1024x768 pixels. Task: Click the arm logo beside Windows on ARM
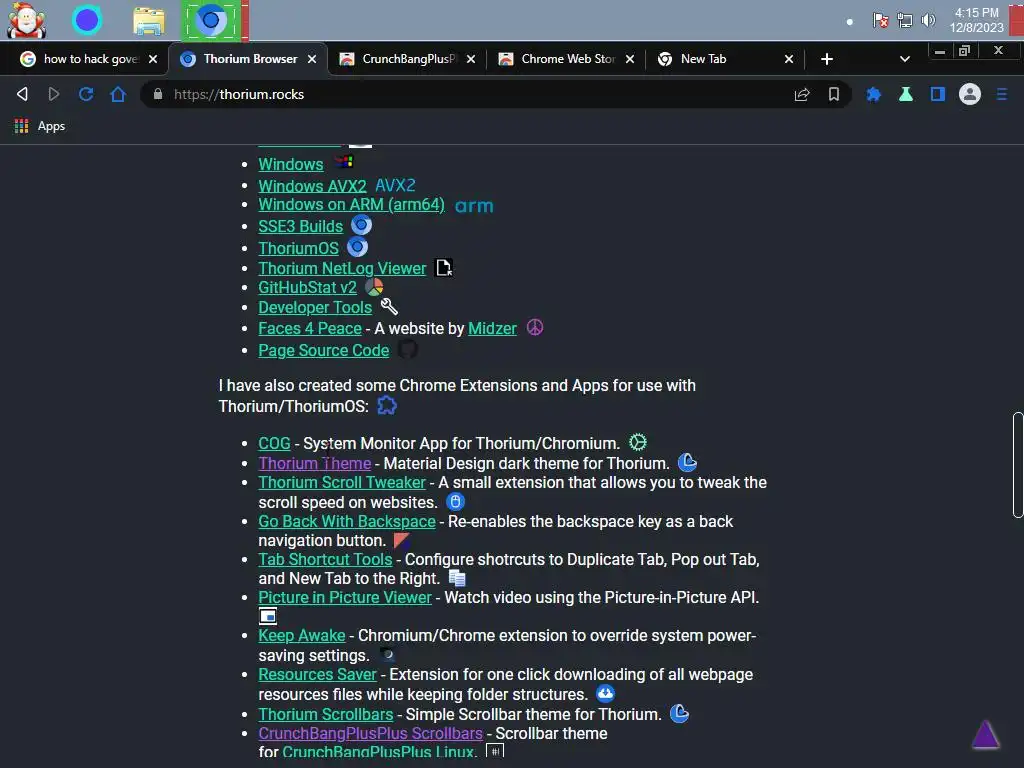coord(474,206)
